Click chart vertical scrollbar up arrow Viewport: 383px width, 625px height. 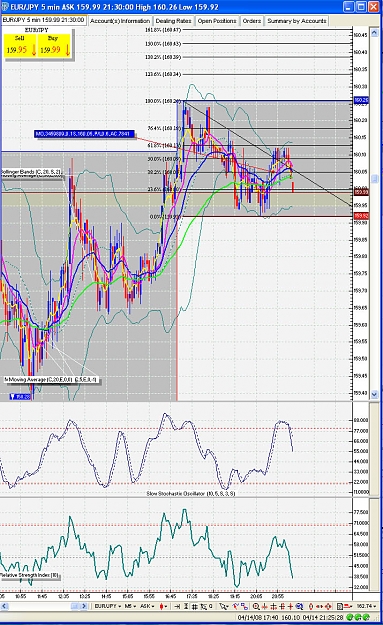(x=375, y=33)
